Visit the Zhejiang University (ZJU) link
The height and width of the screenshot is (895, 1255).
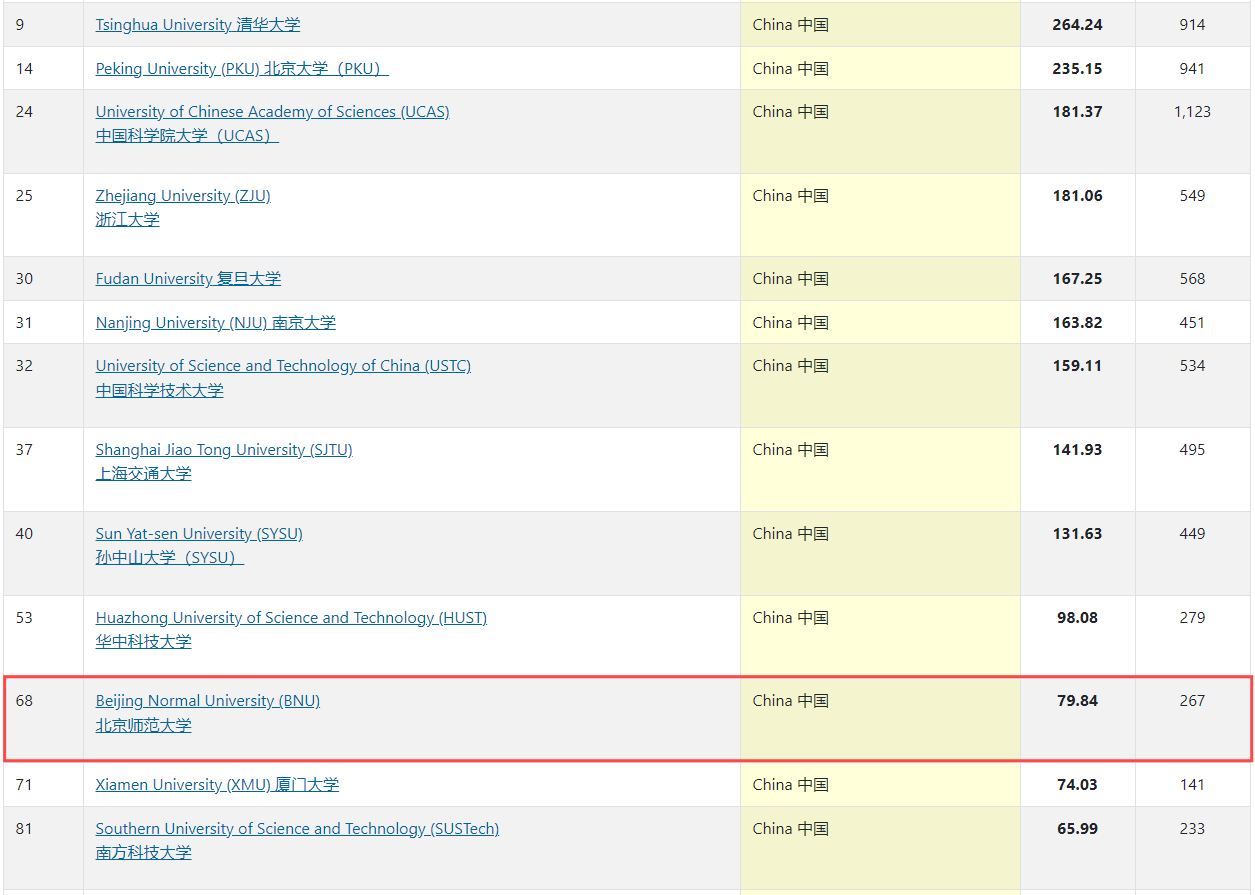183,208
